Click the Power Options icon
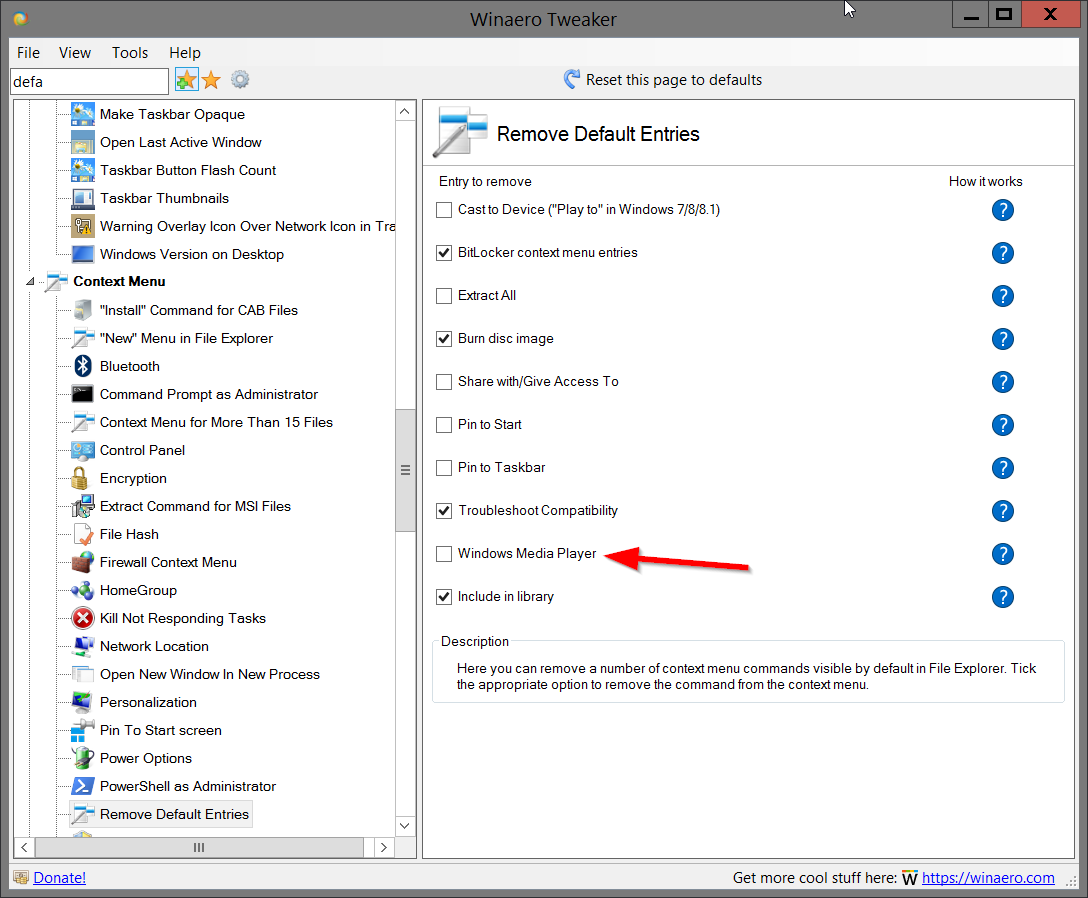Screen dimensions: 1088x898 click(x=83, y=759)
